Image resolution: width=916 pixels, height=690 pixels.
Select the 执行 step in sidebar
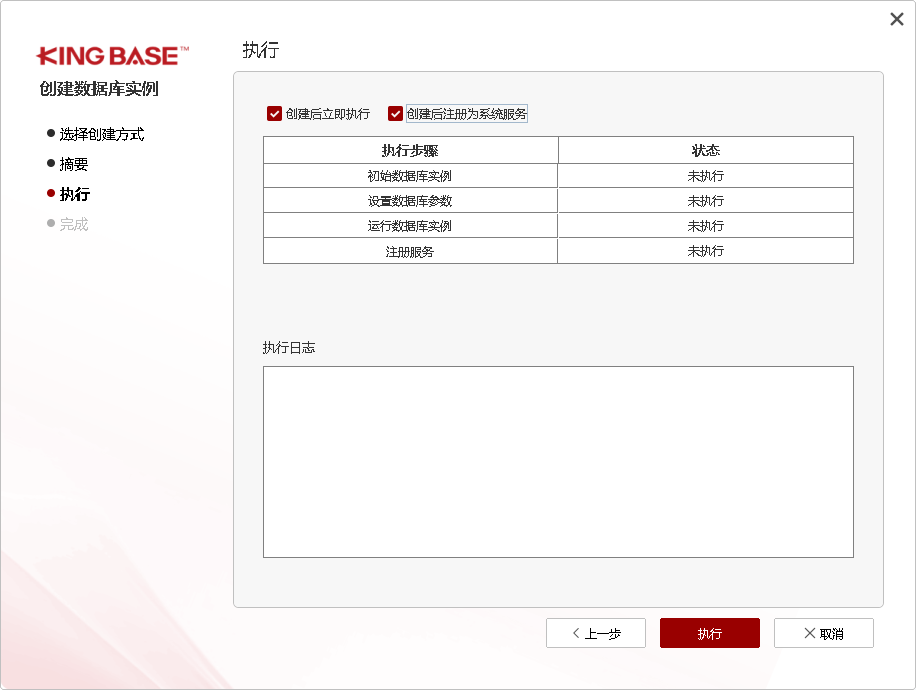pyautogui.click(x=74, y=194)
